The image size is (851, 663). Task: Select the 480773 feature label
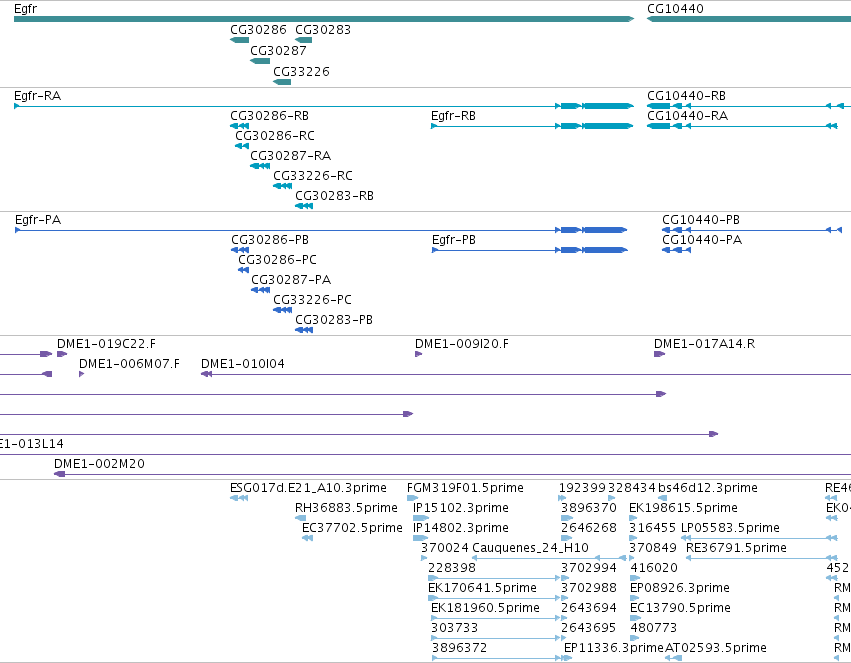coord(654,628)
